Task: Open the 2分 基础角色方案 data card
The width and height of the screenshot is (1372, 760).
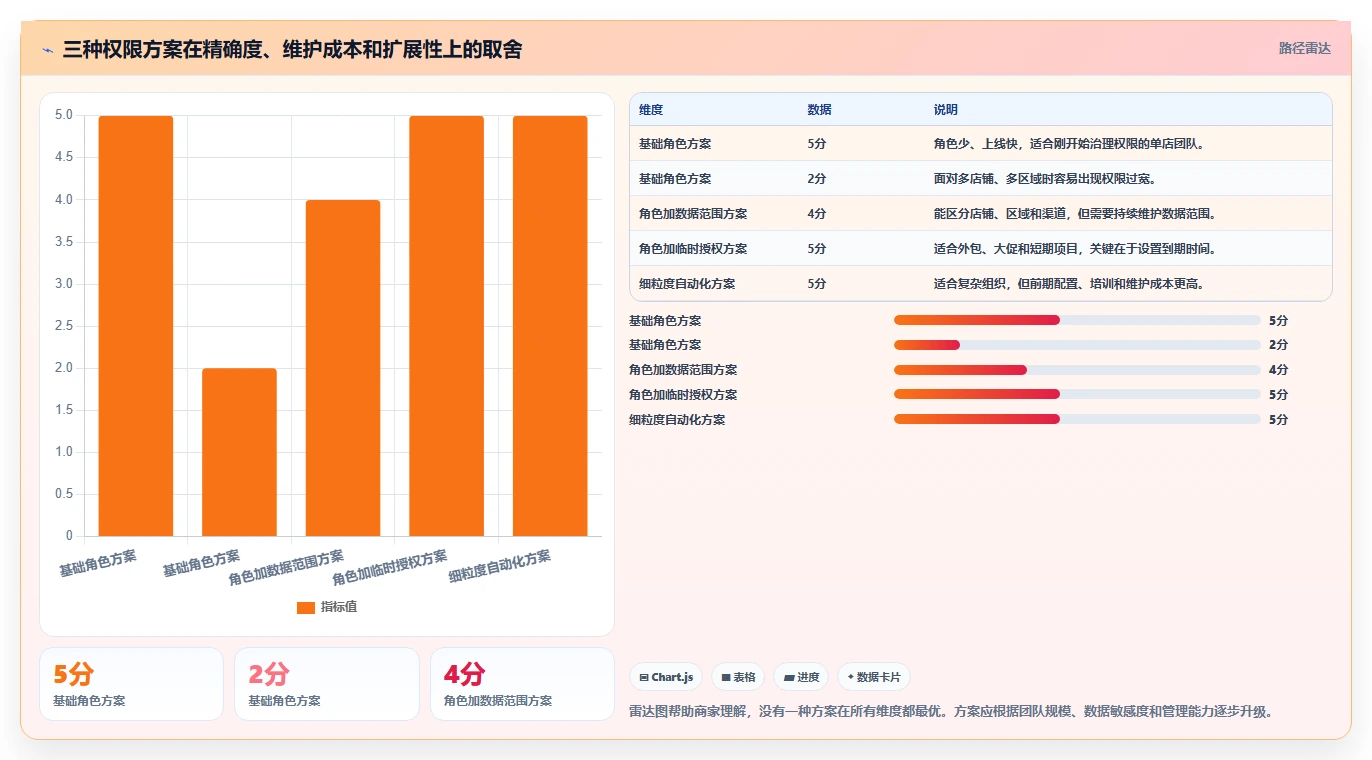Action: [327, 684]
